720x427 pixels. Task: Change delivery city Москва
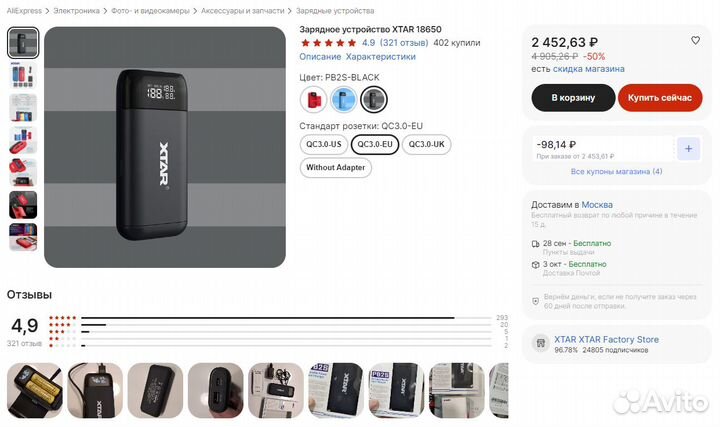[598, 204]
